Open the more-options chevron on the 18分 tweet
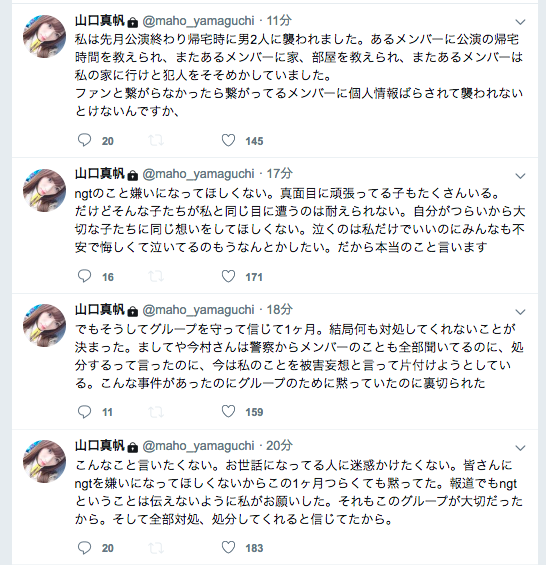Image resolution: width=546 pixels, height=565 pixels. pos(520,312)
